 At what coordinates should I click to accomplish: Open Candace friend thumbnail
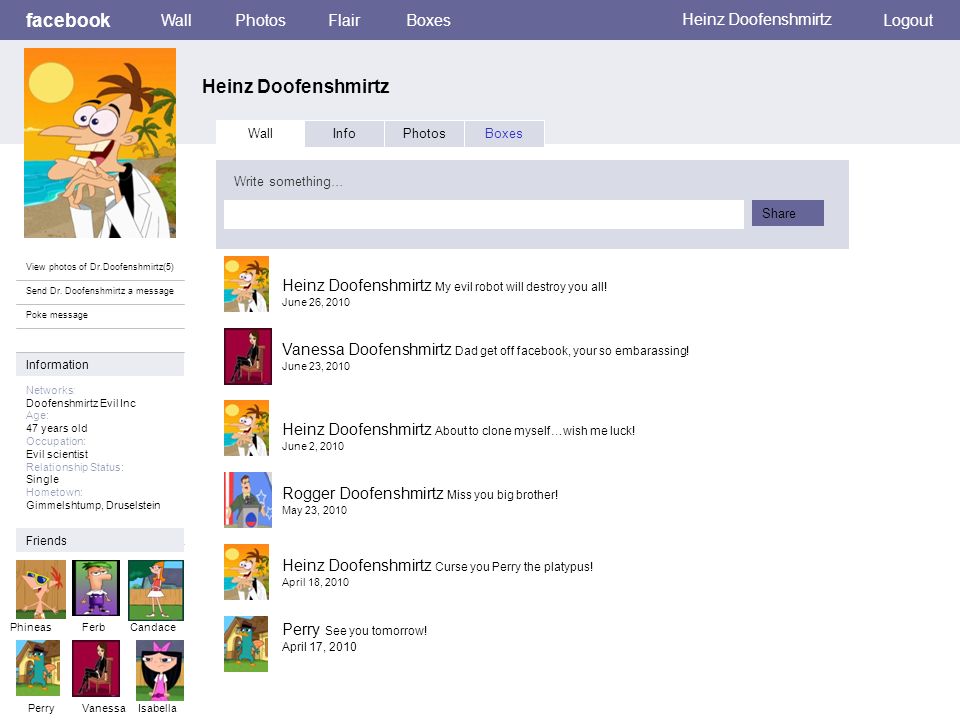[156, 590]
